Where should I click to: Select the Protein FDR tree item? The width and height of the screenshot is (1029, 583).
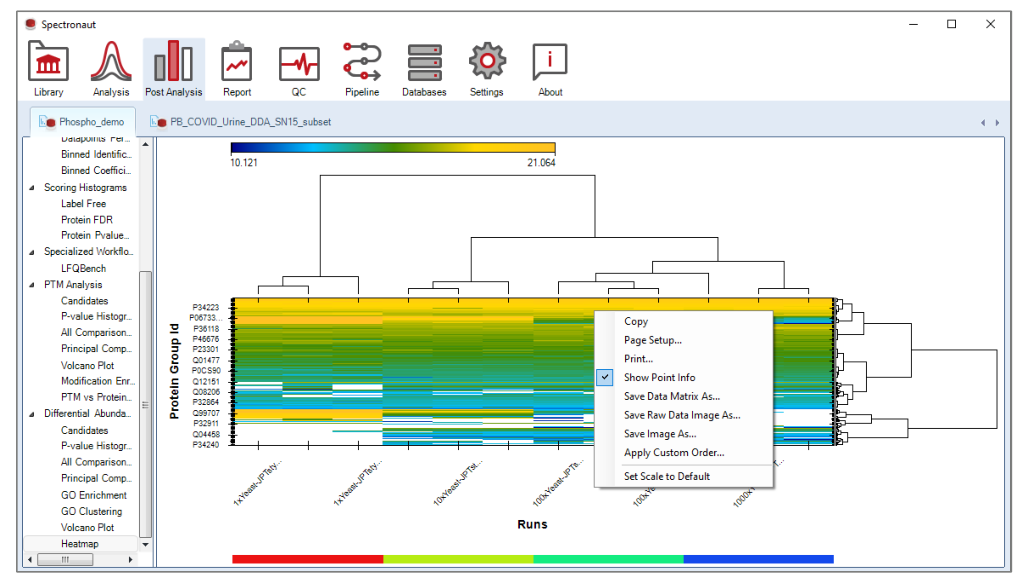click(x=87, y=220)
